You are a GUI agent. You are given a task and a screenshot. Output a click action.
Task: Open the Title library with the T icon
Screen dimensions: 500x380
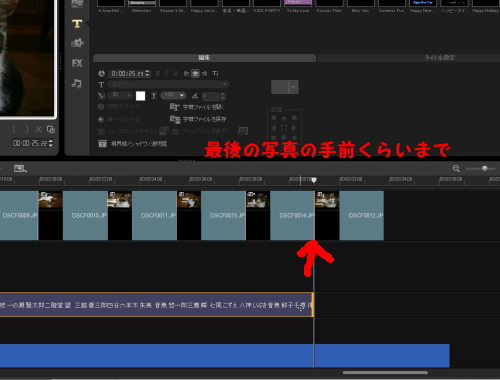click(77, 23)
